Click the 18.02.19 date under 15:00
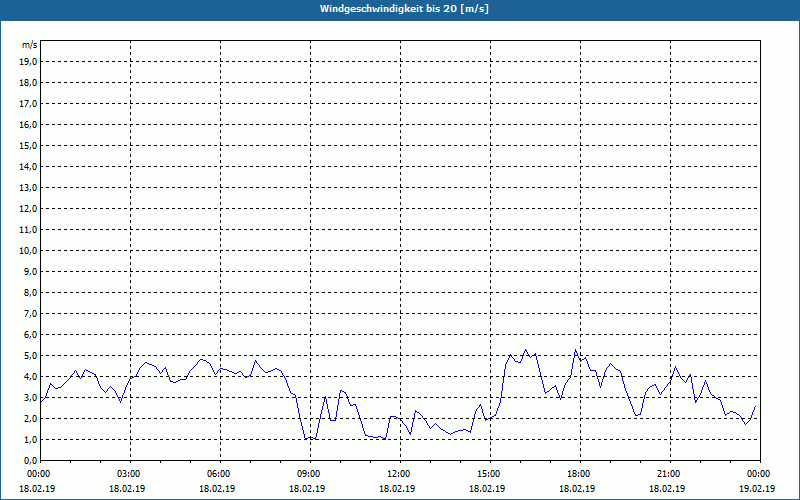 click(487, 488)
